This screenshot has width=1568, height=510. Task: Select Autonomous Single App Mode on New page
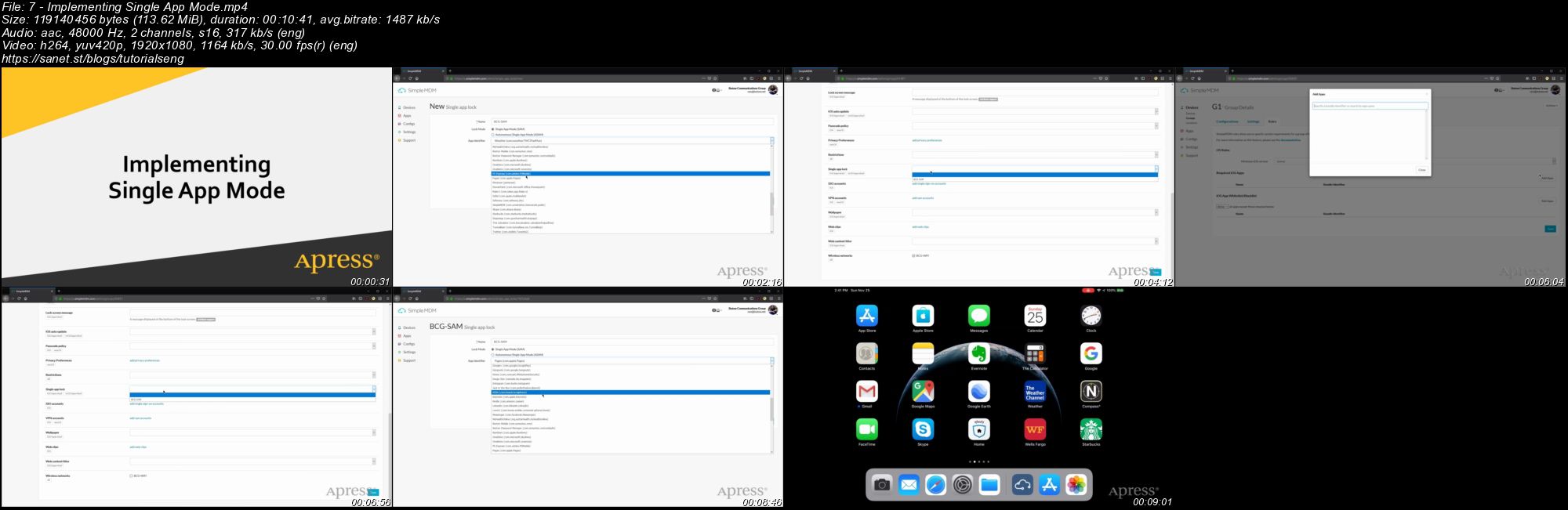click(x=492, y=135)
